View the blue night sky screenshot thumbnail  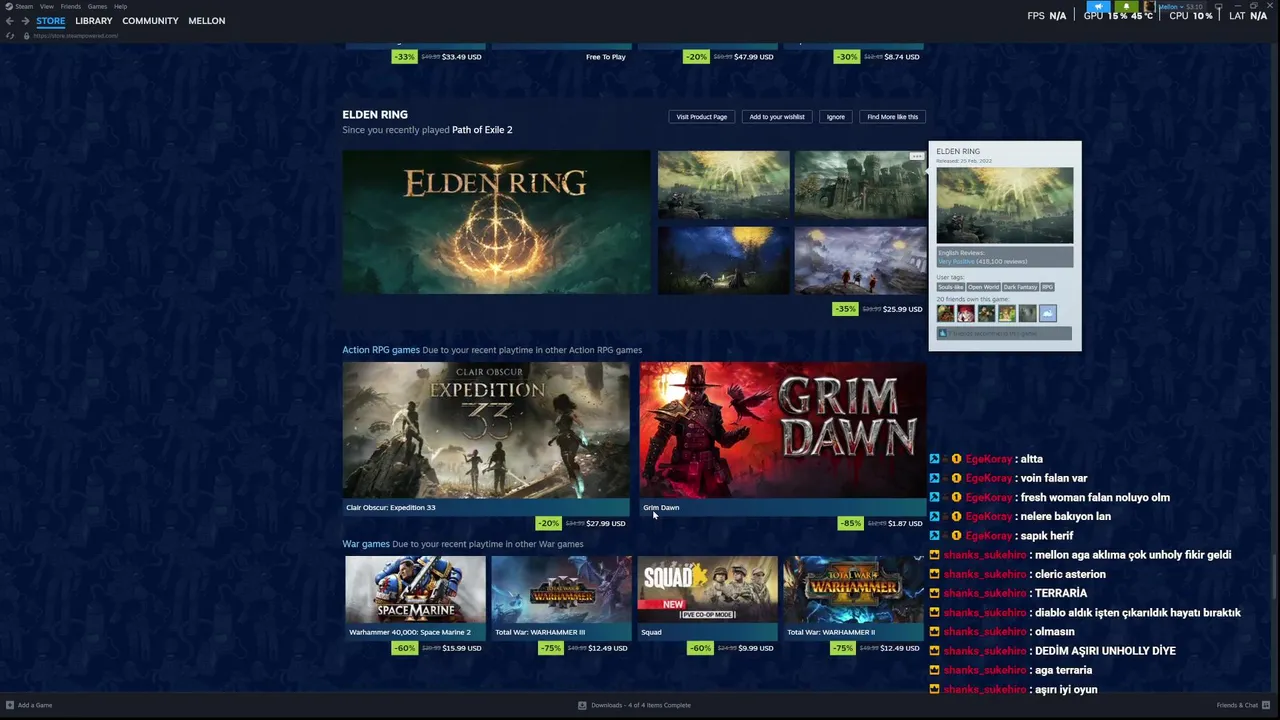point(724,260)
